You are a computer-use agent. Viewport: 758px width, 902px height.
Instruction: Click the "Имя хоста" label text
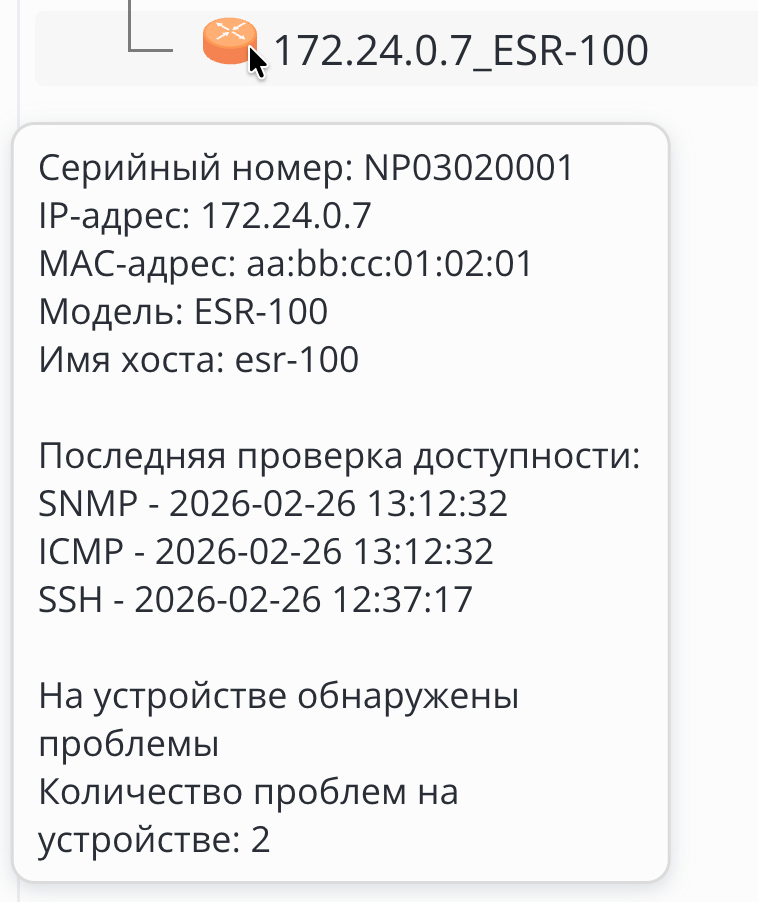126,360
